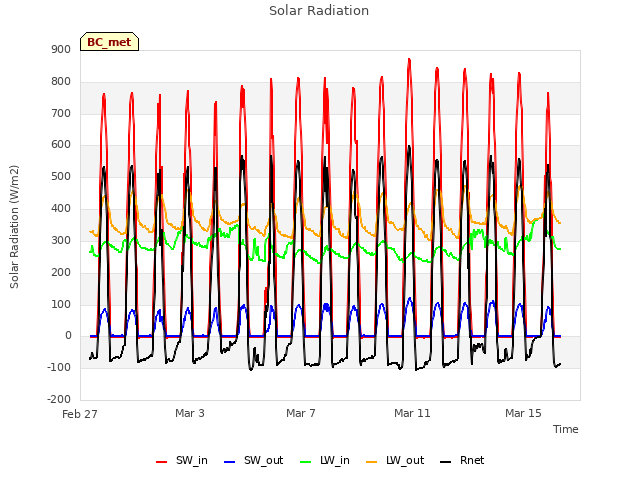Click the 100 y-axis tick label
640x480 pixels.
(x=61, y=304)
